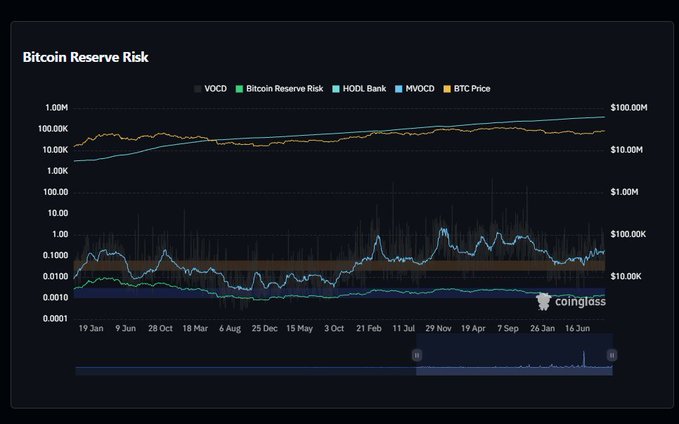Click the 1.00M left axis value

coord(56,108)
